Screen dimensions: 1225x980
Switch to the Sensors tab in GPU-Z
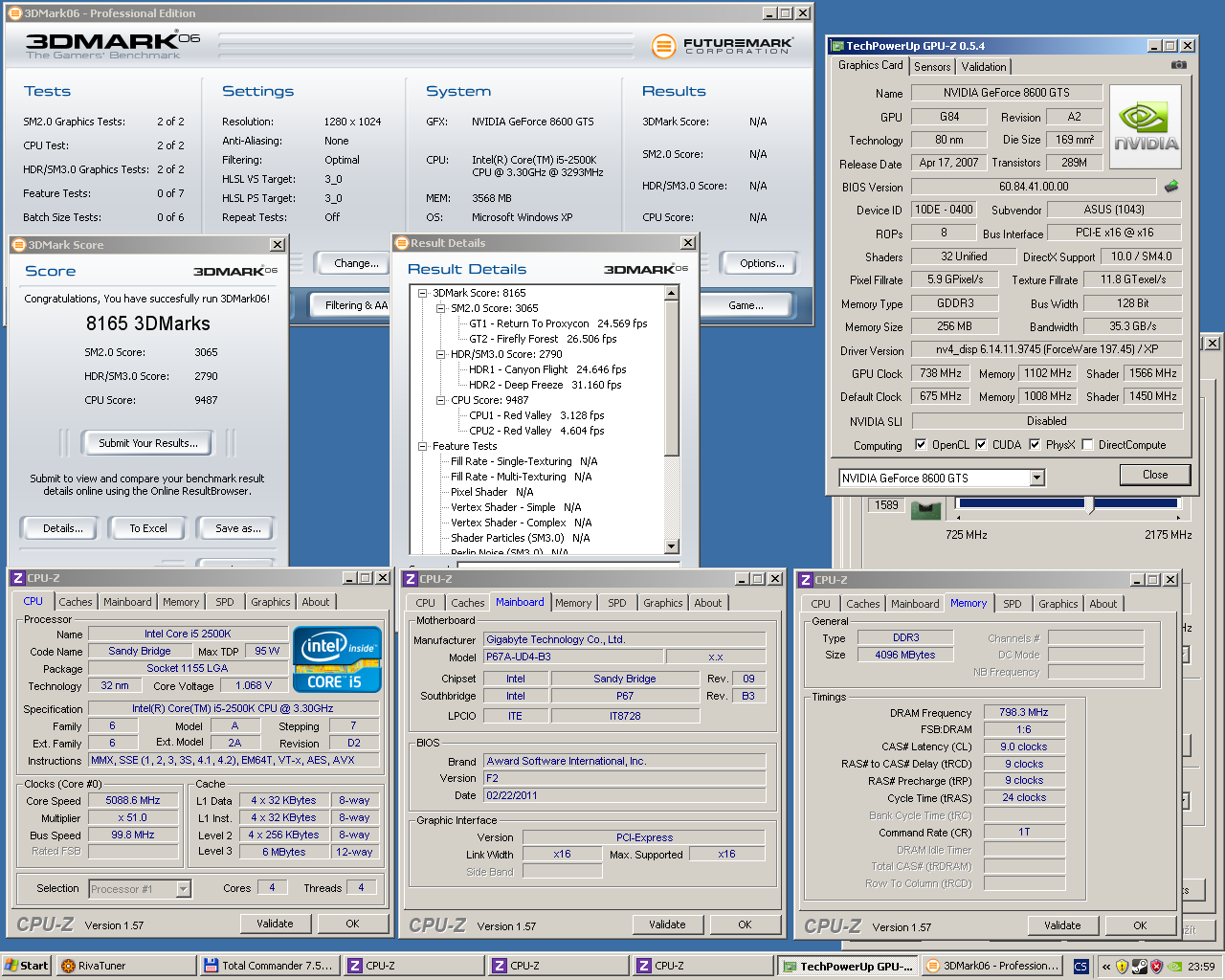(x=932, y=67)
